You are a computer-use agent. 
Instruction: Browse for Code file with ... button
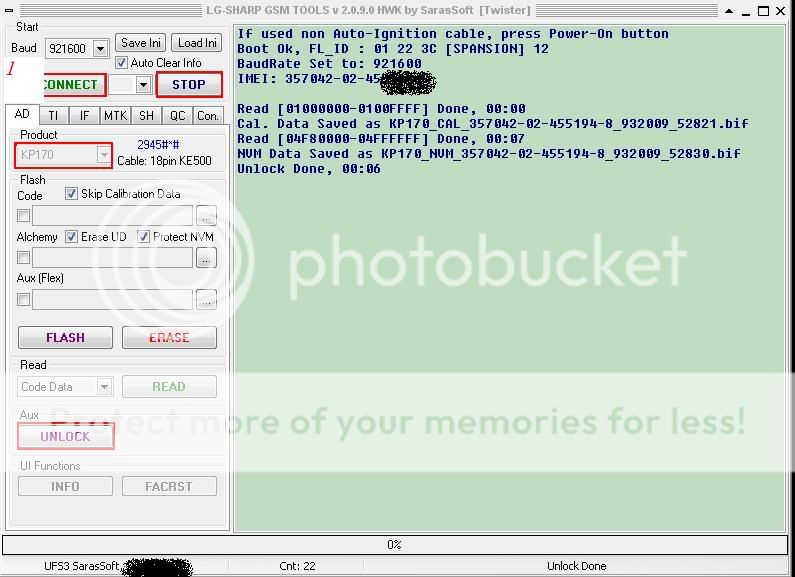206,215
